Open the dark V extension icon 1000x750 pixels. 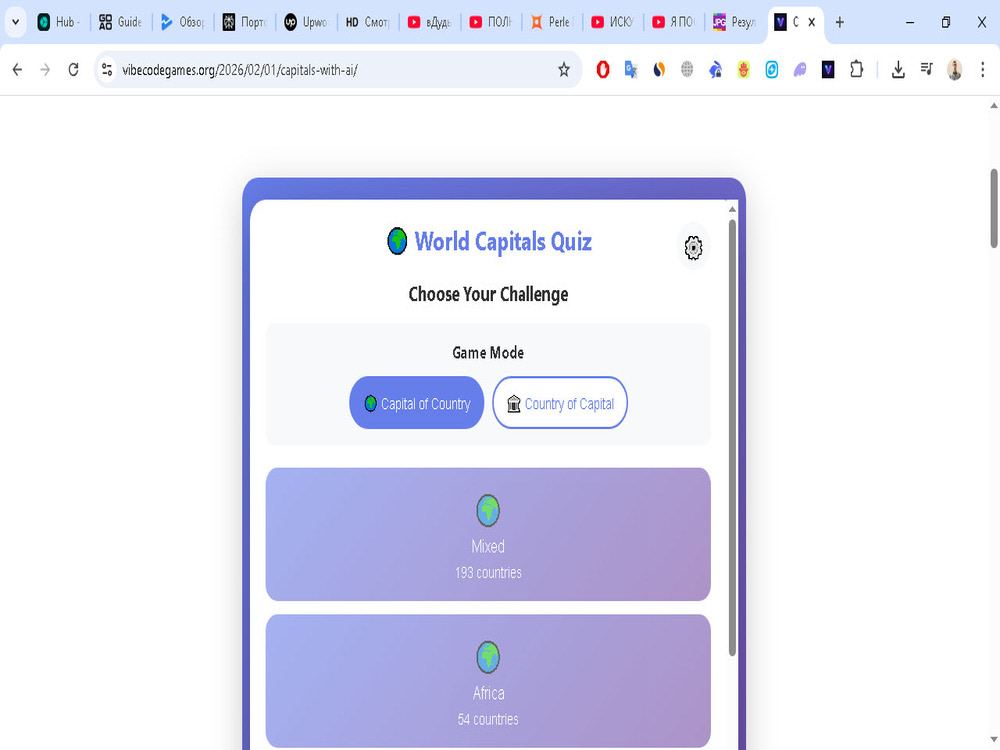[828, 70]
